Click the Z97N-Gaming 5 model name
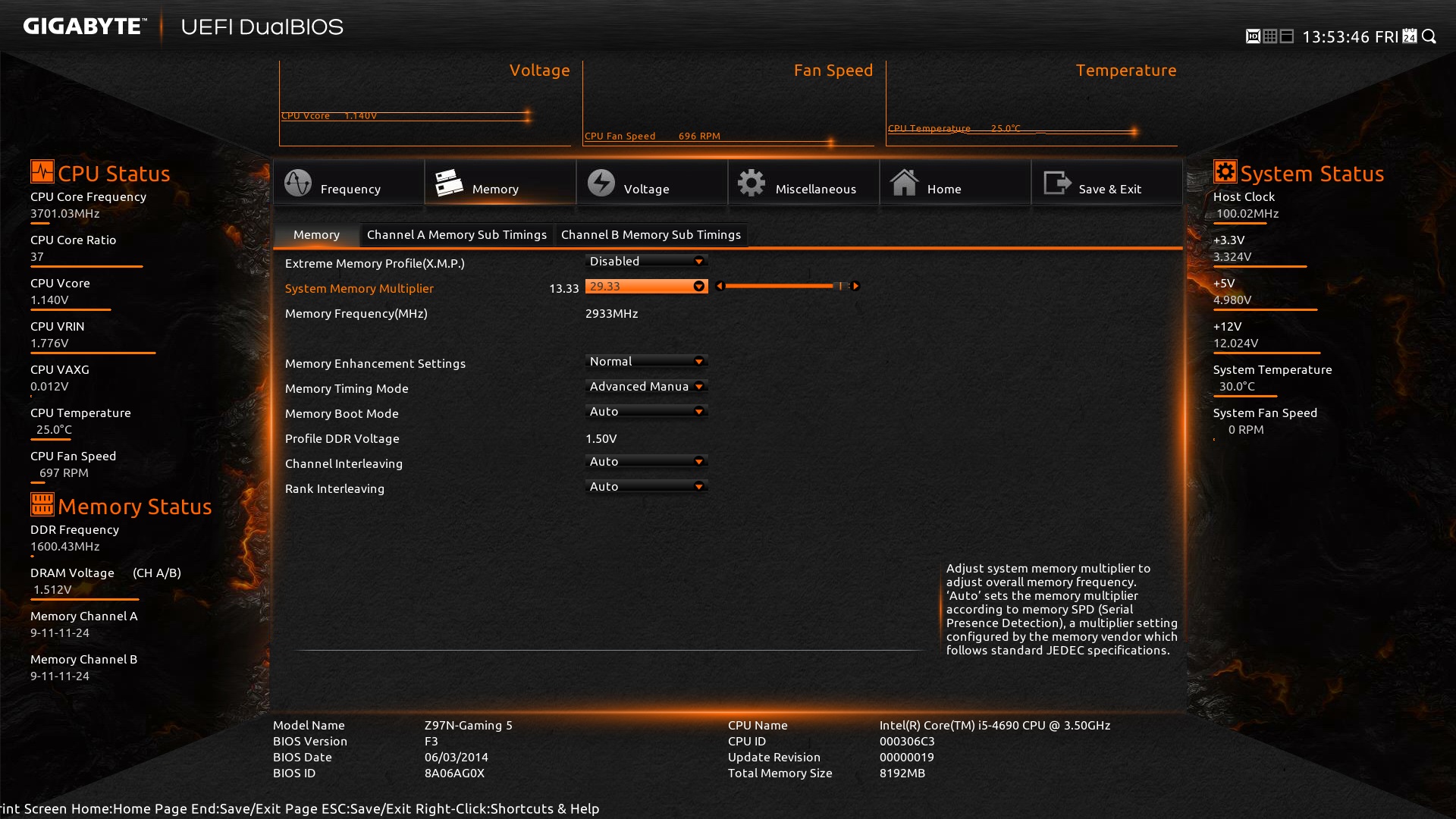 (469, 725)
